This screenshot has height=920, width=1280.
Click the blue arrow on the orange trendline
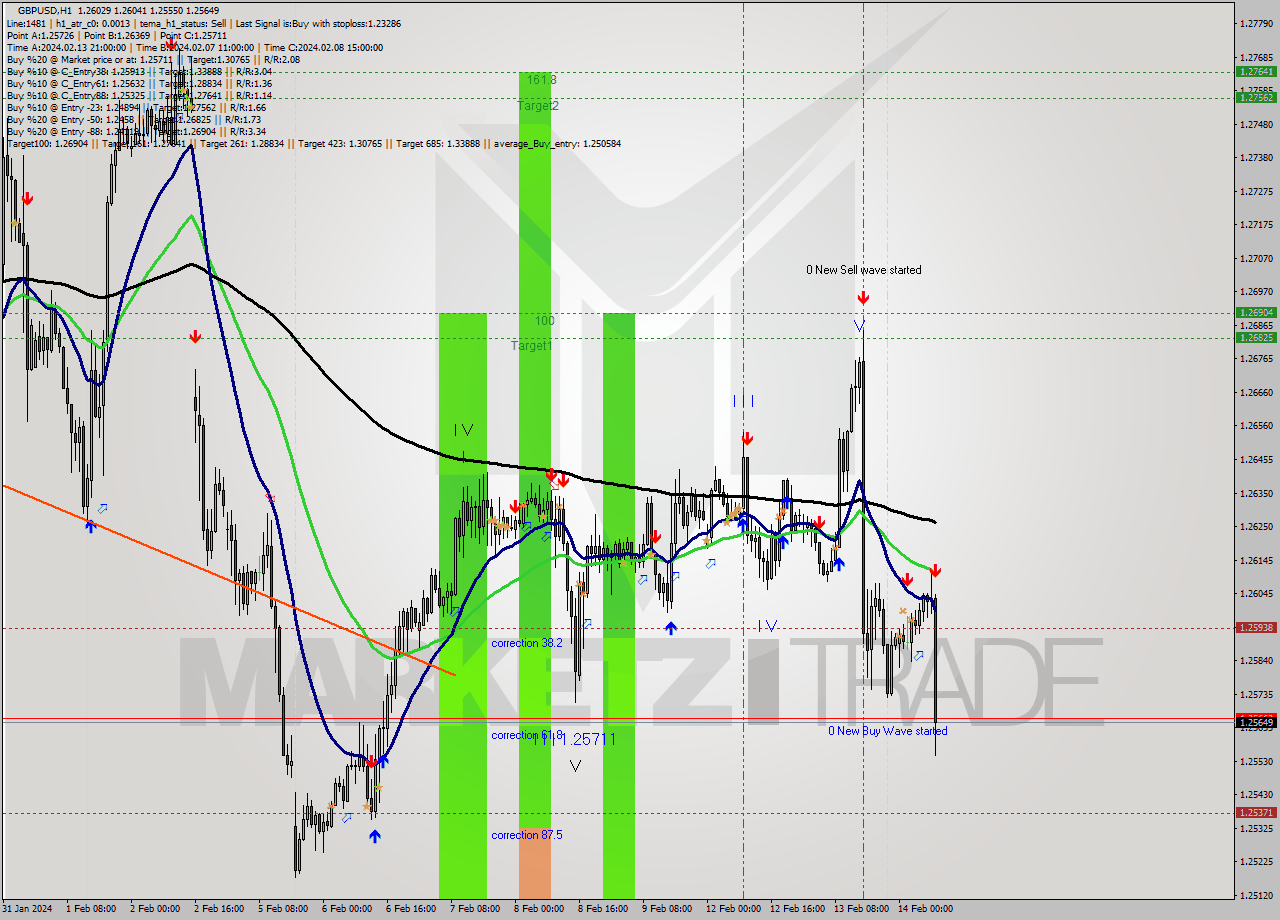[90, 525]
